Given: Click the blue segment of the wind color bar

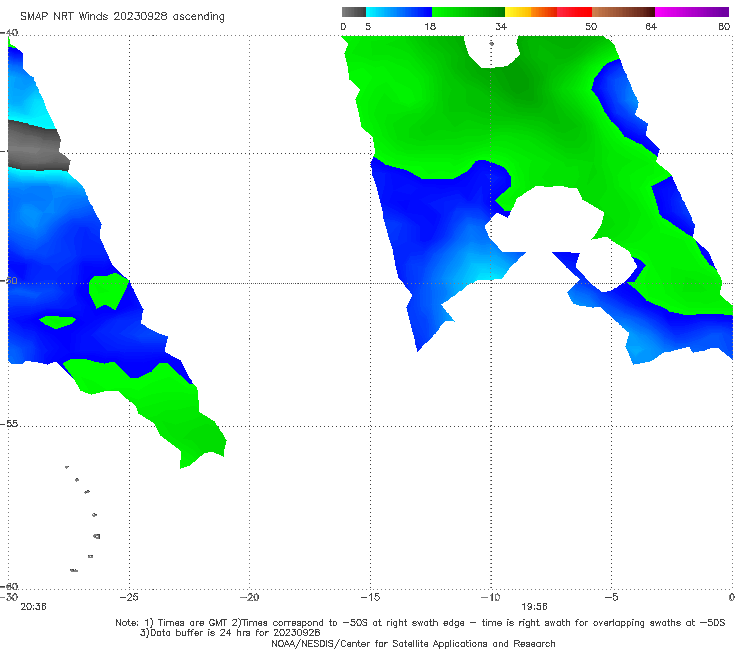Looking at the screenshot, I should click(x=399, y=12).
